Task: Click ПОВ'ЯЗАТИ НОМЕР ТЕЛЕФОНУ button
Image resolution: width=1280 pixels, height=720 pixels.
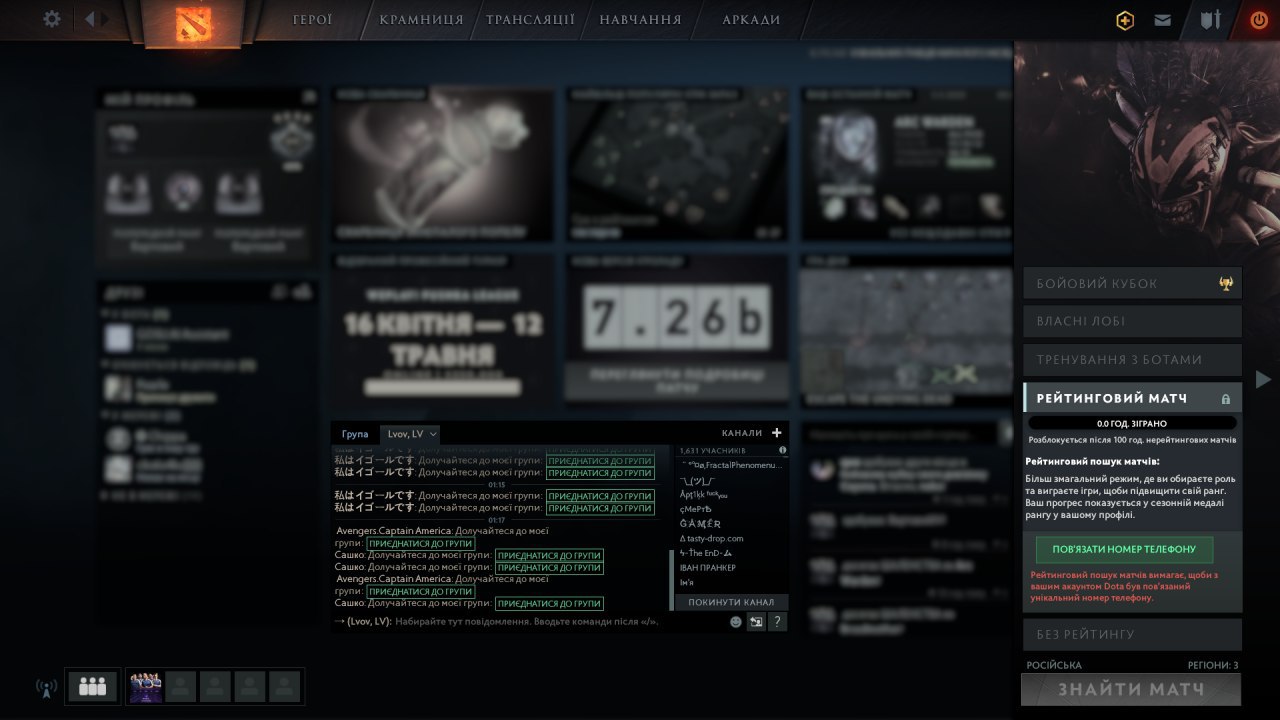Action: click(x=1124, y=549)
